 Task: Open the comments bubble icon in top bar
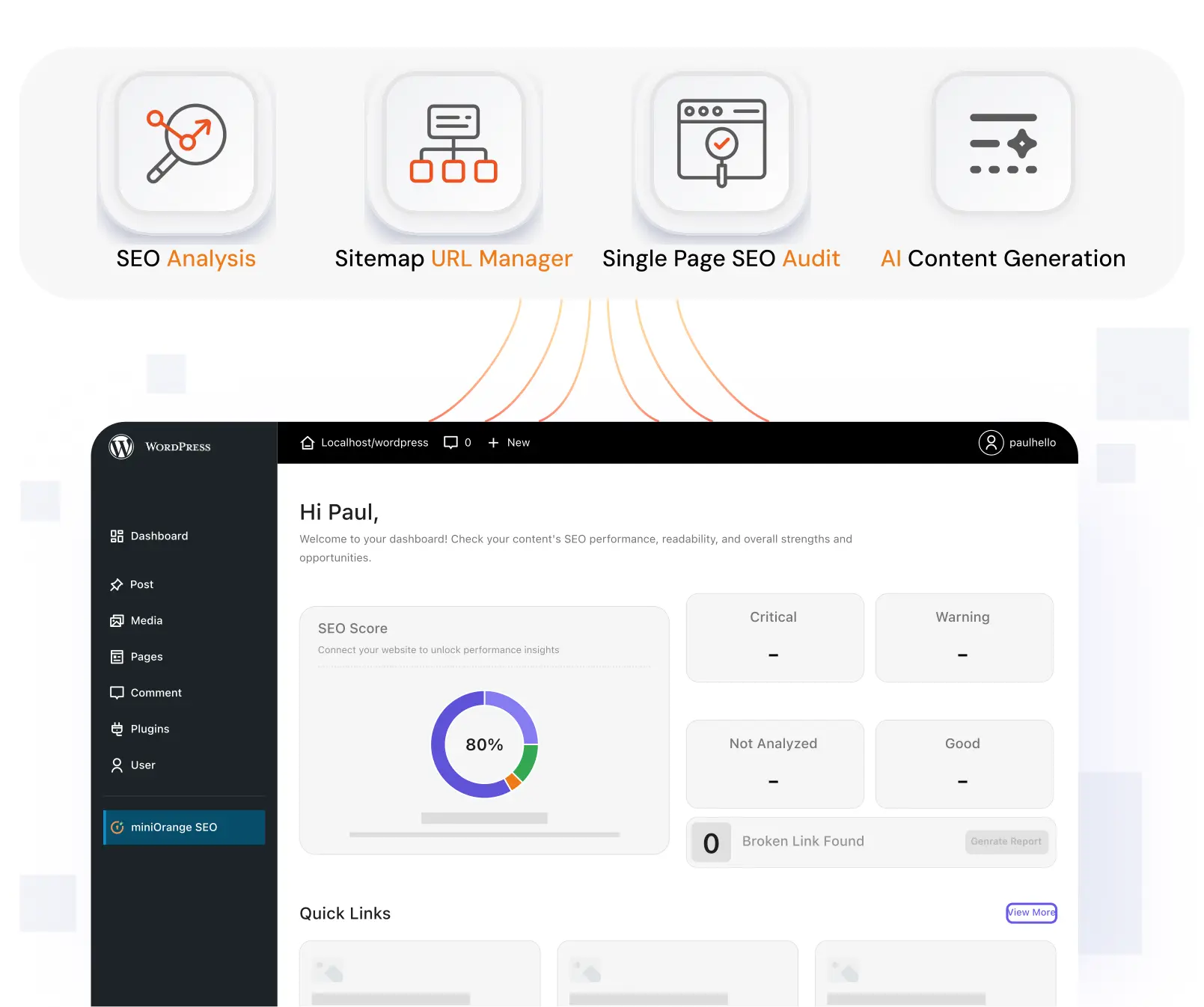pyautogui.click(x=450, y=443)
